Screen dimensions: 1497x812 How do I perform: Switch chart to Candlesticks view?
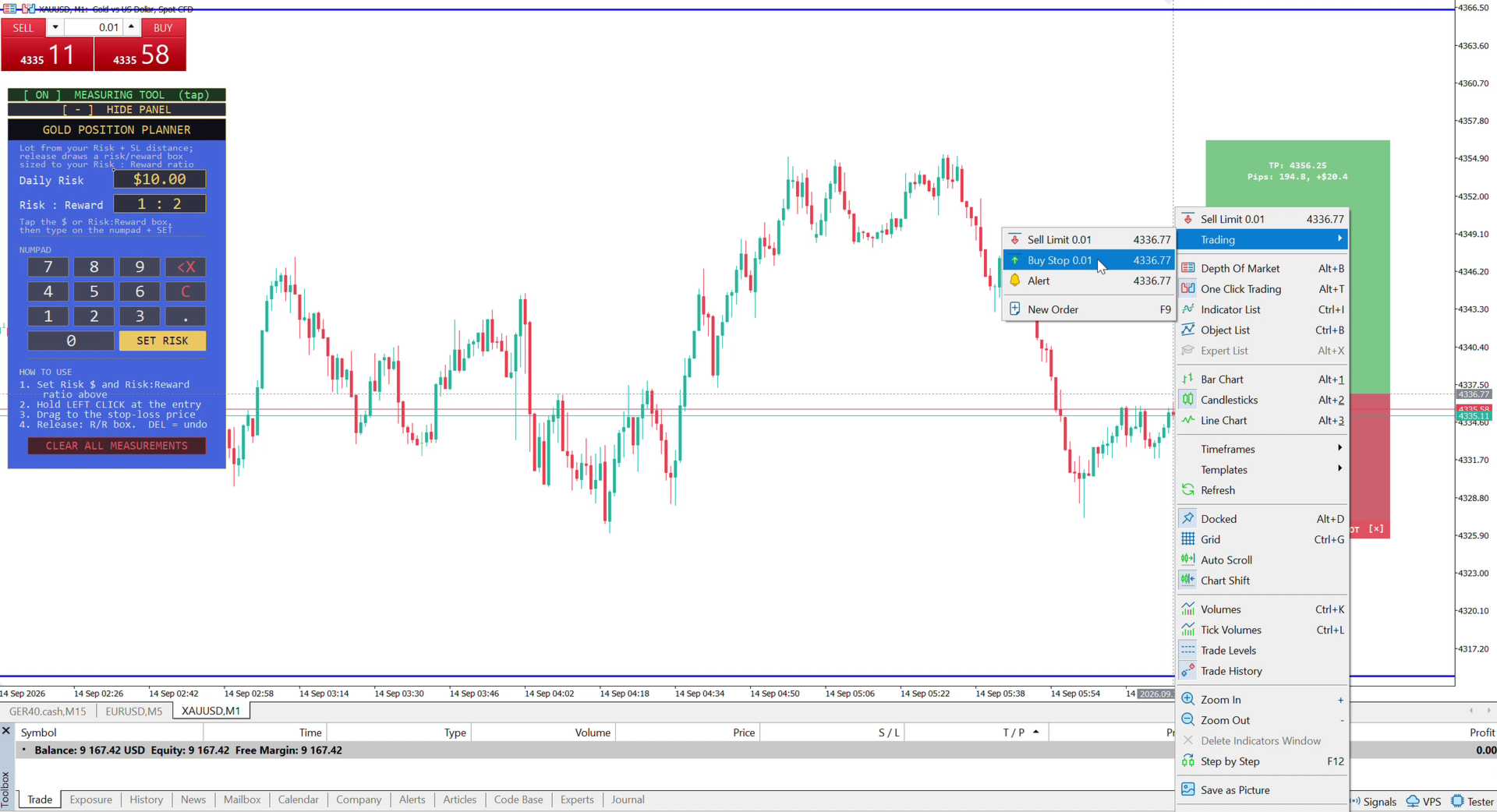pyautogui.click(x=1262, y=400)
